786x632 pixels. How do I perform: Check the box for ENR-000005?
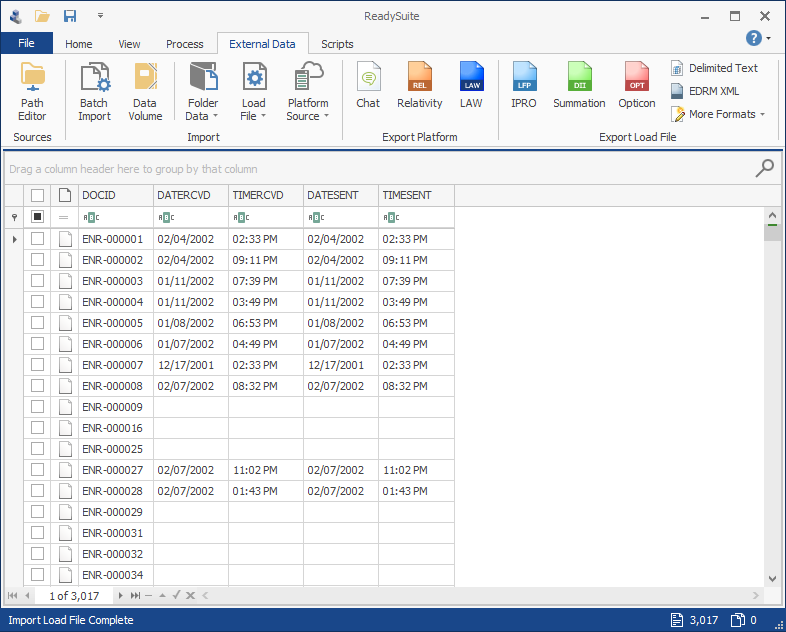click(37, 323)
